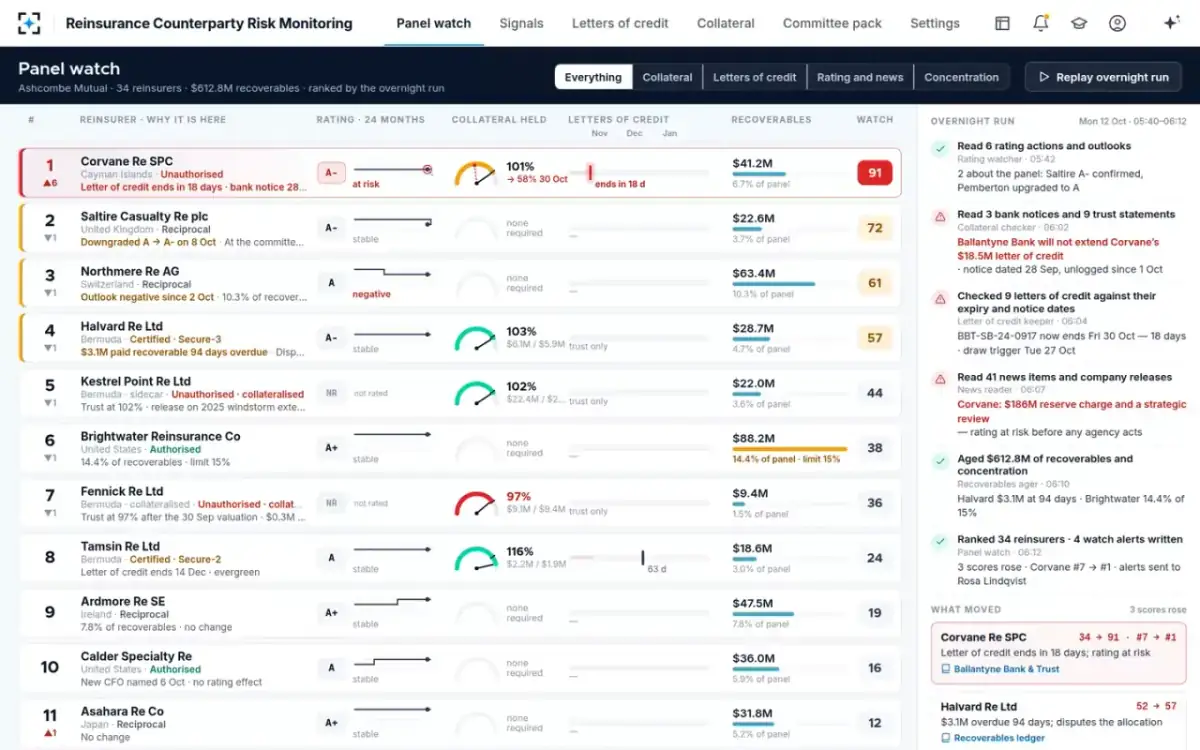
Task: Click Fennick Re Ltd's red collateral gauge
Action: pyautogui.click(x=476, y=504)
